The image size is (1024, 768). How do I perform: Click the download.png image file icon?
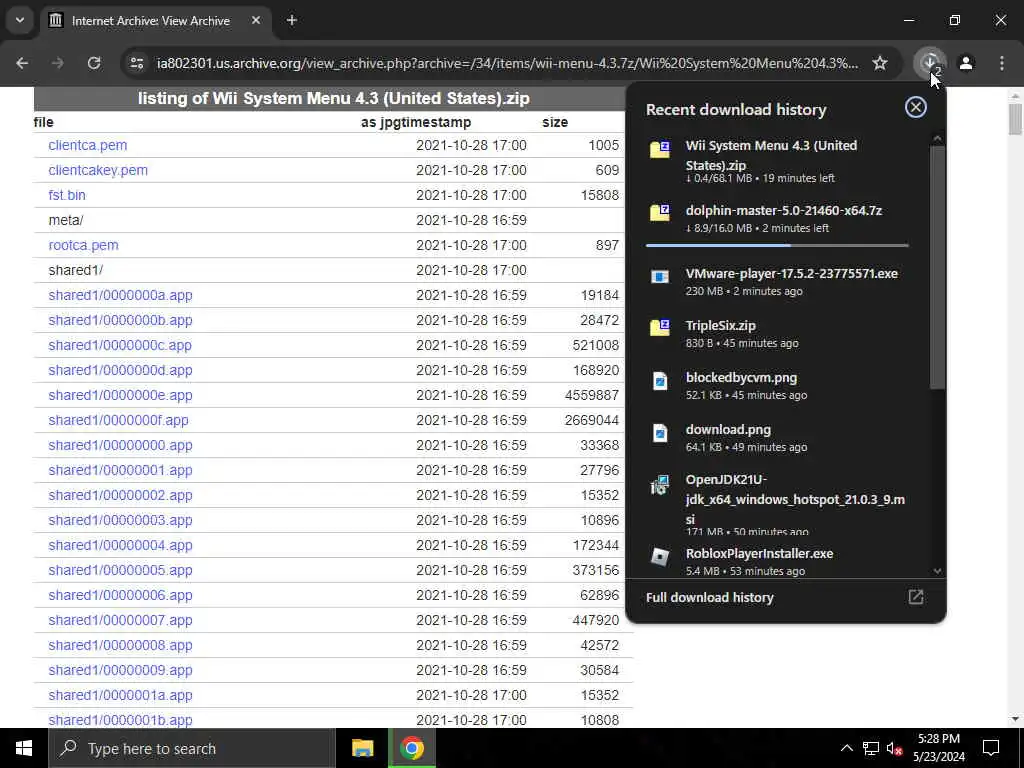pyautogui.click(x=660, y=432)
